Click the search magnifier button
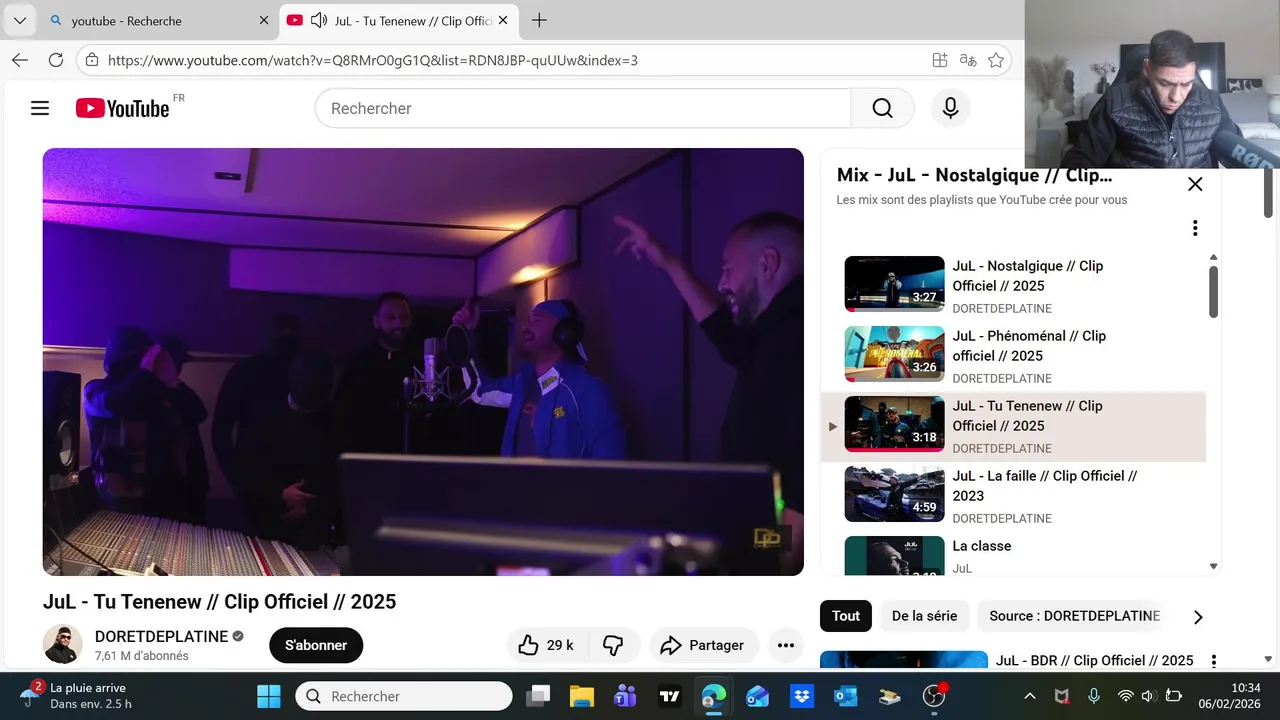Screen dimensions: 1280x720 882,108
